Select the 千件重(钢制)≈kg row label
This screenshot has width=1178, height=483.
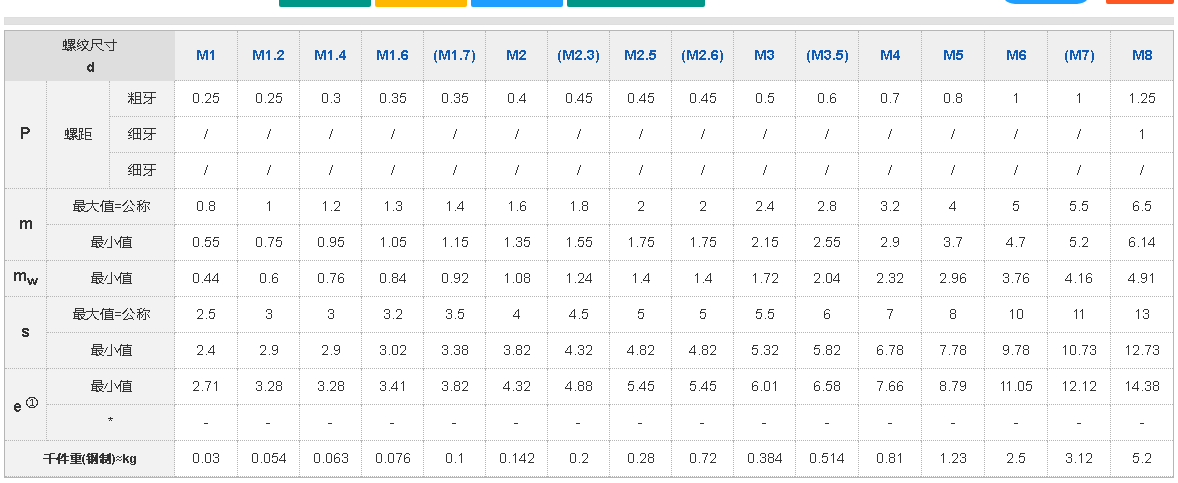tap(90, 459)
